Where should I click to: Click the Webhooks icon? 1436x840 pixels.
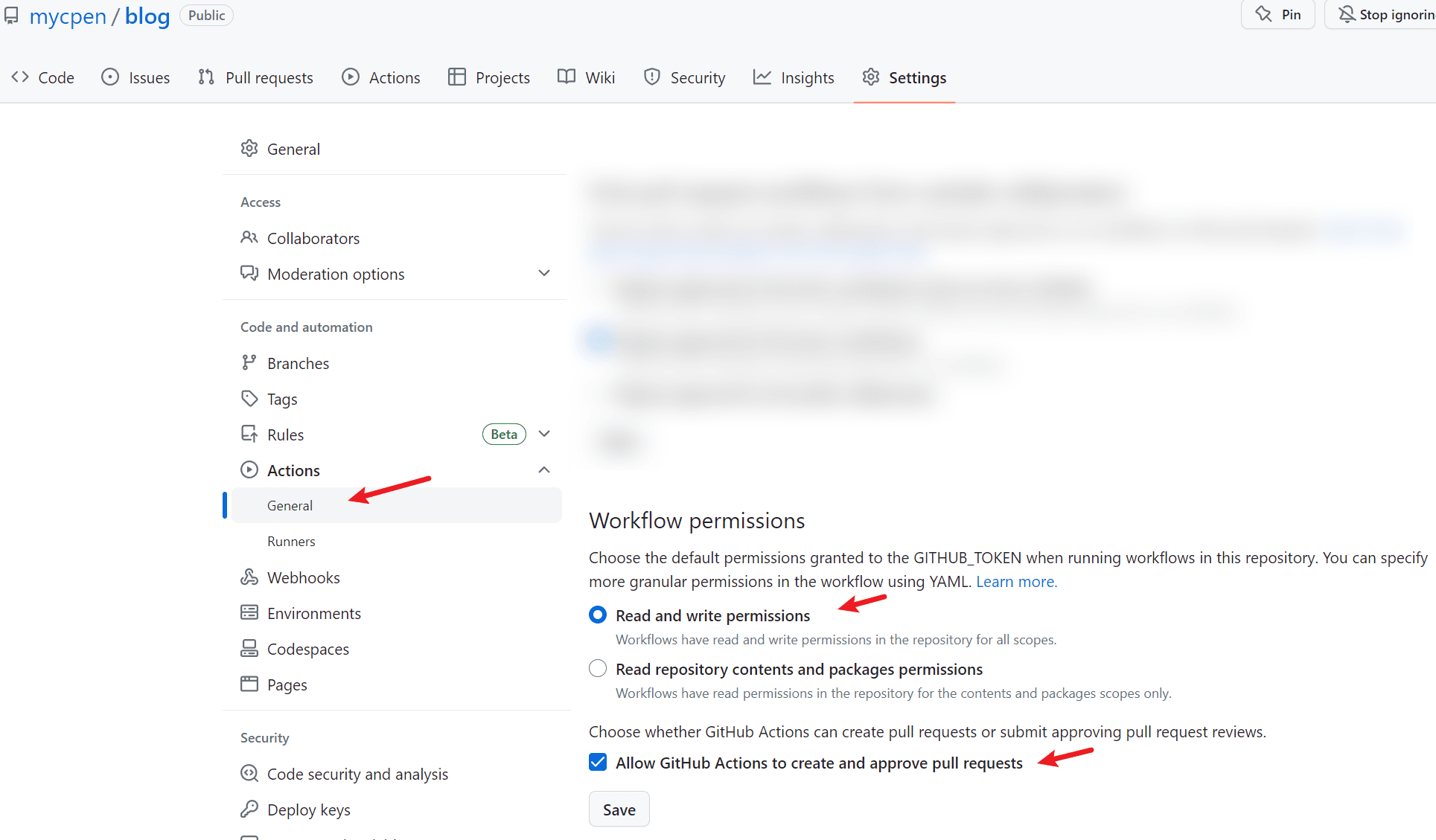click(249, 577)
